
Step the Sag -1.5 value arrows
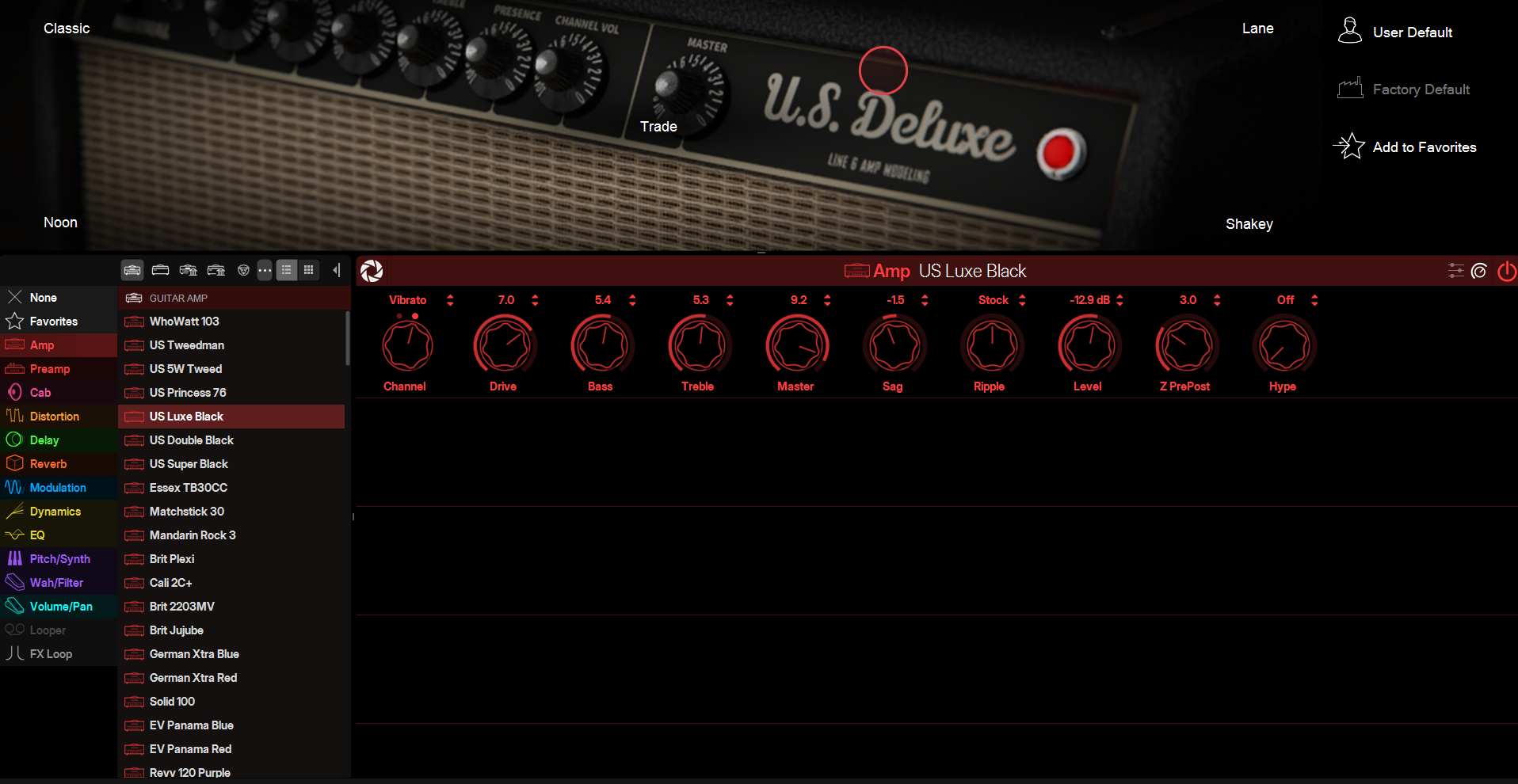click(925, 300)
